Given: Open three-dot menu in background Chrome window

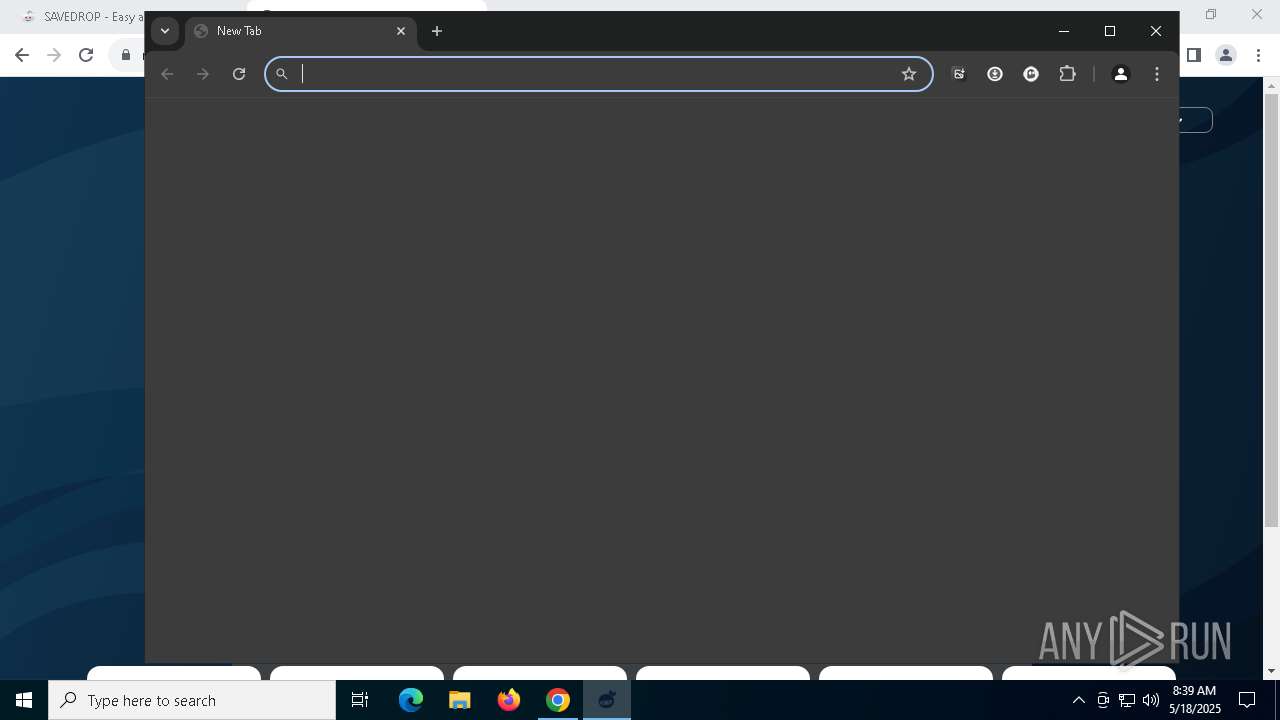Looking at the screenshot, I should (1258, 55).
